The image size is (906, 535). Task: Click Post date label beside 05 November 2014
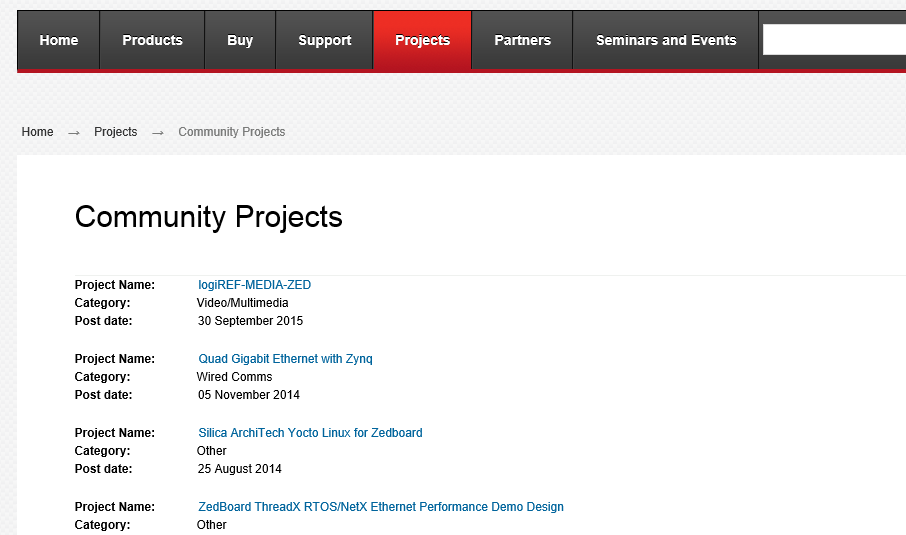click(103, 395)
